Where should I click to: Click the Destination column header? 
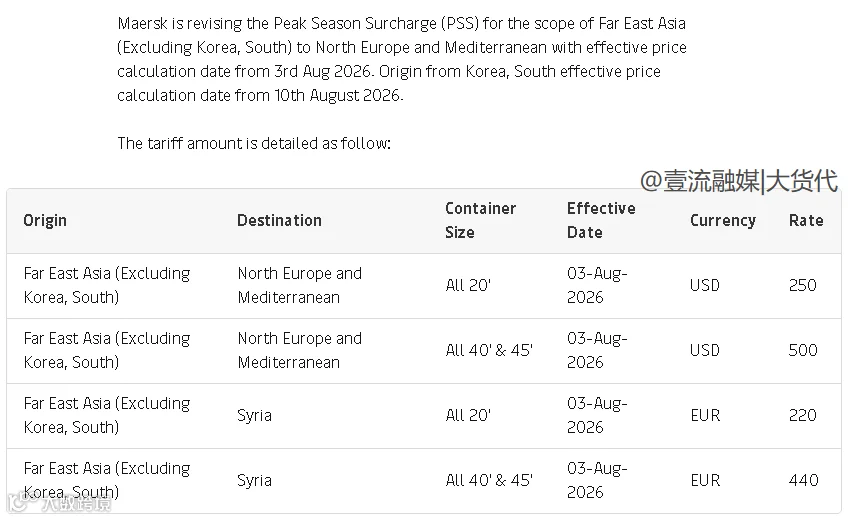point(279,221)
